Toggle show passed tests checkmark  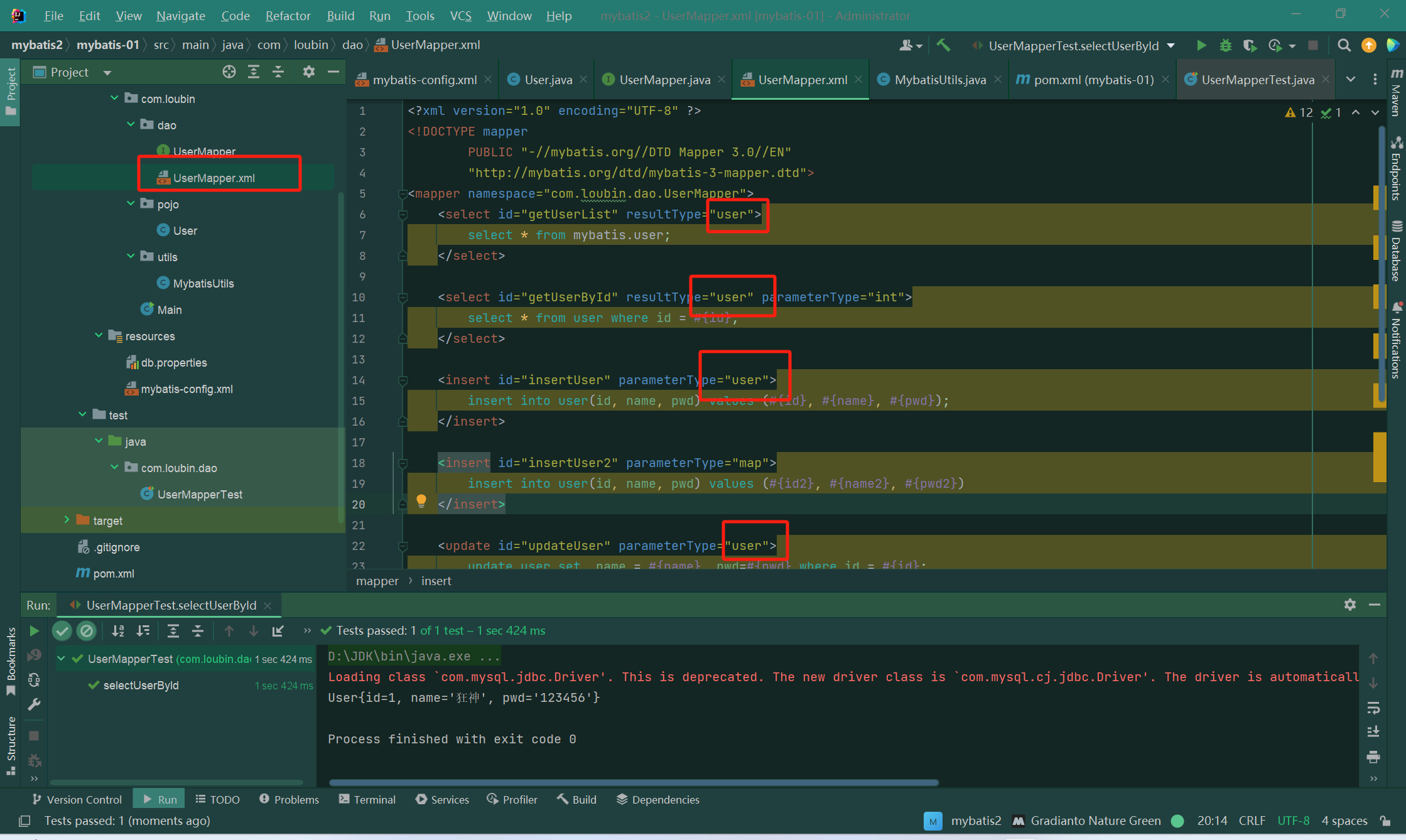[x=62, y=630]
